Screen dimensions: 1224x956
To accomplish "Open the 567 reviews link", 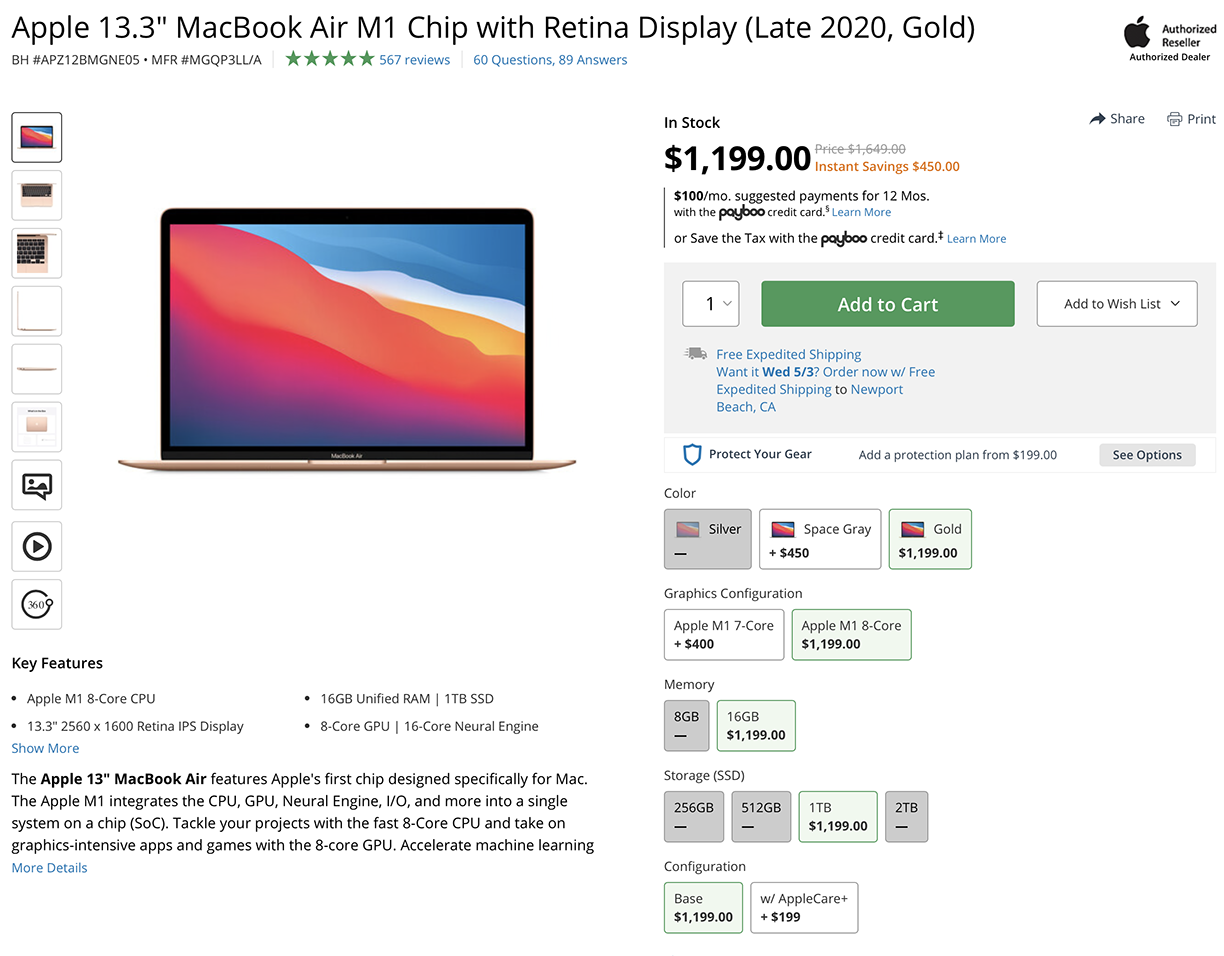I will click(x=417, y=60).
